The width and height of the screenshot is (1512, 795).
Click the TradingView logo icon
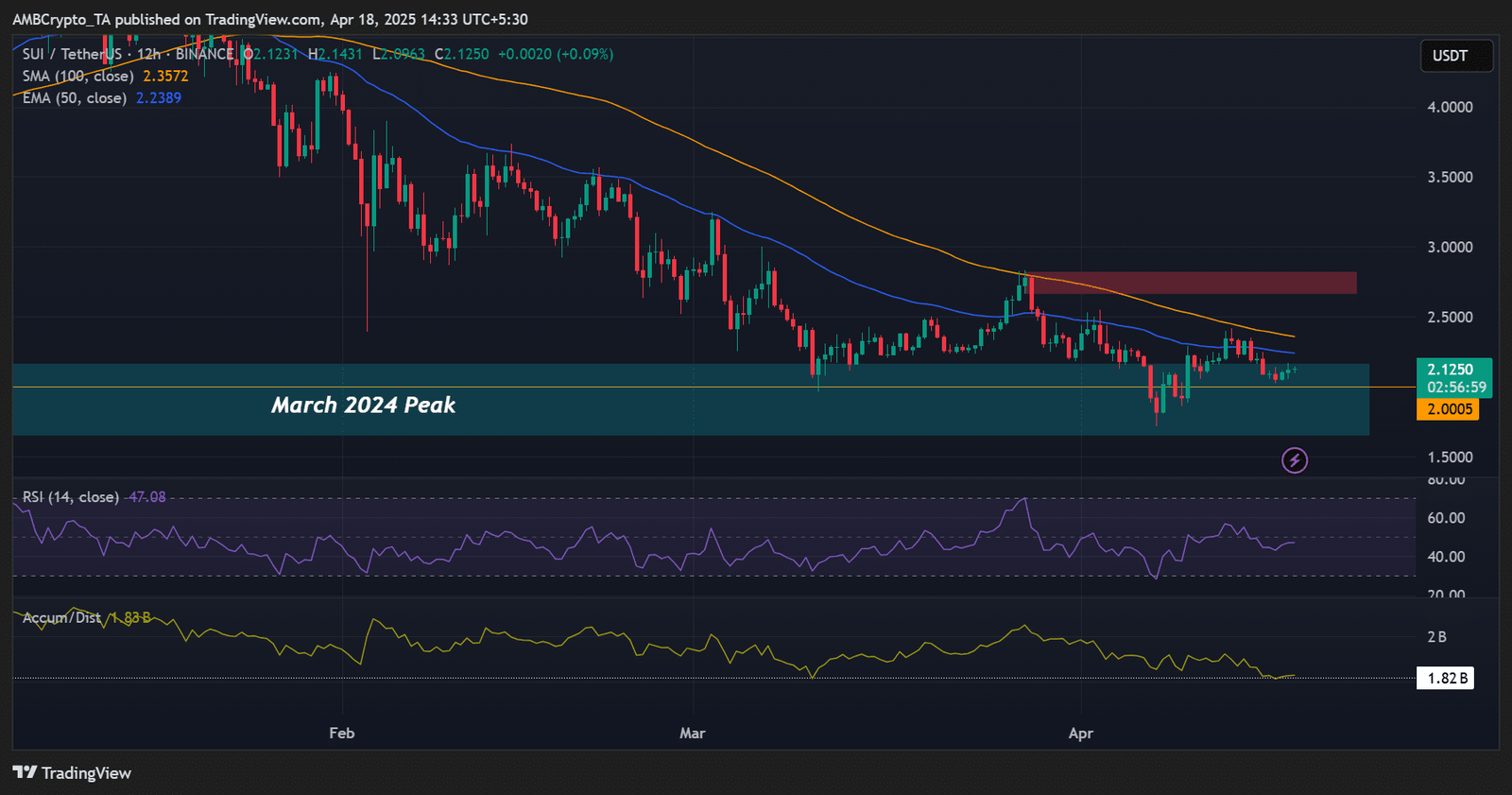25,772
